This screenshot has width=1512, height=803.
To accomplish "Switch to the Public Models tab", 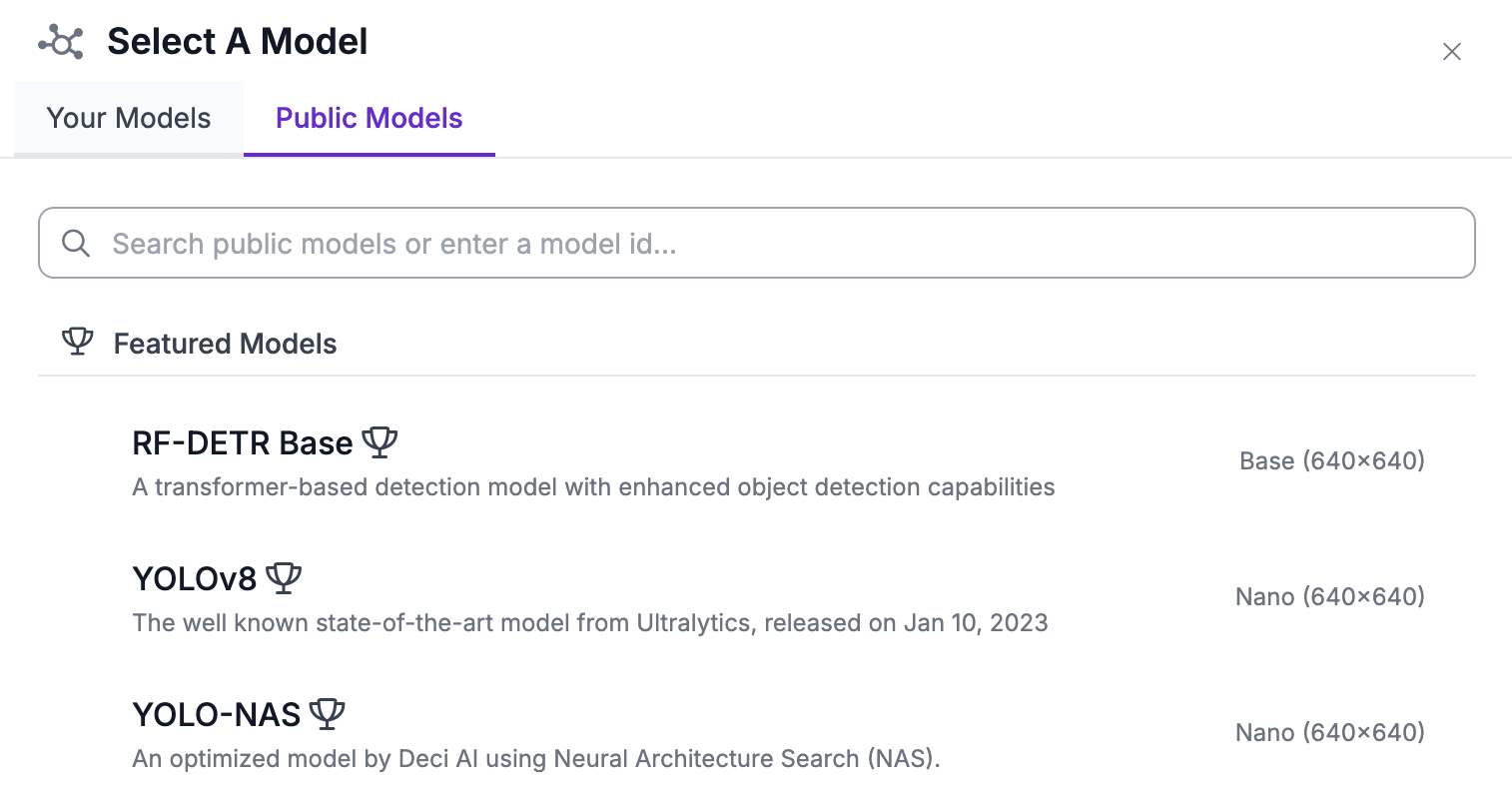I will tap(369, 118).
